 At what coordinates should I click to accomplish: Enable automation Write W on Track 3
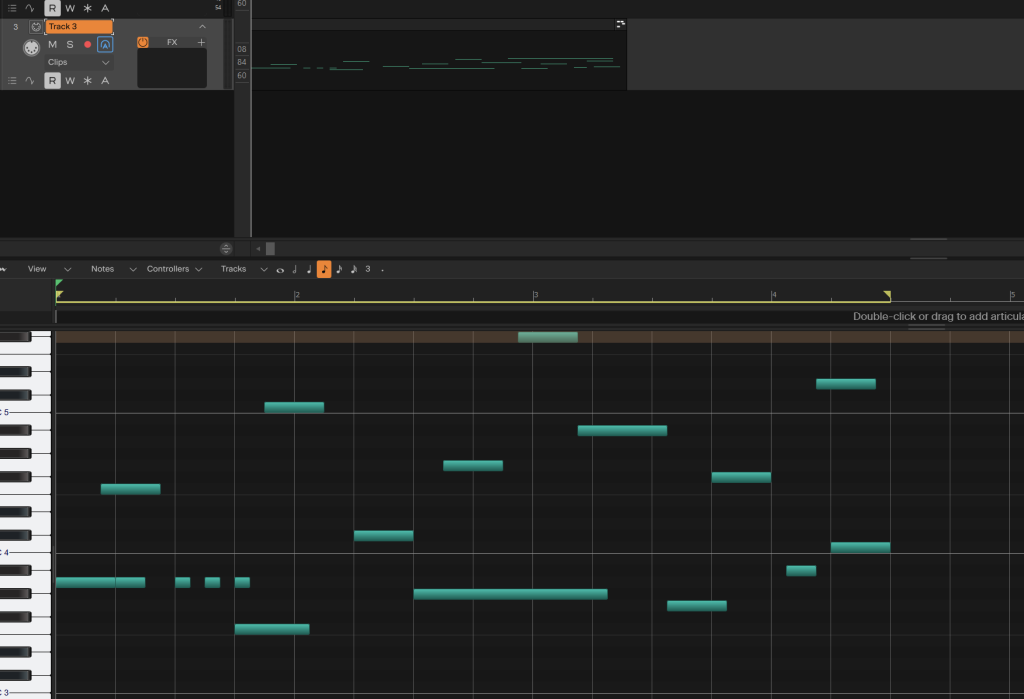pos(70,80)
